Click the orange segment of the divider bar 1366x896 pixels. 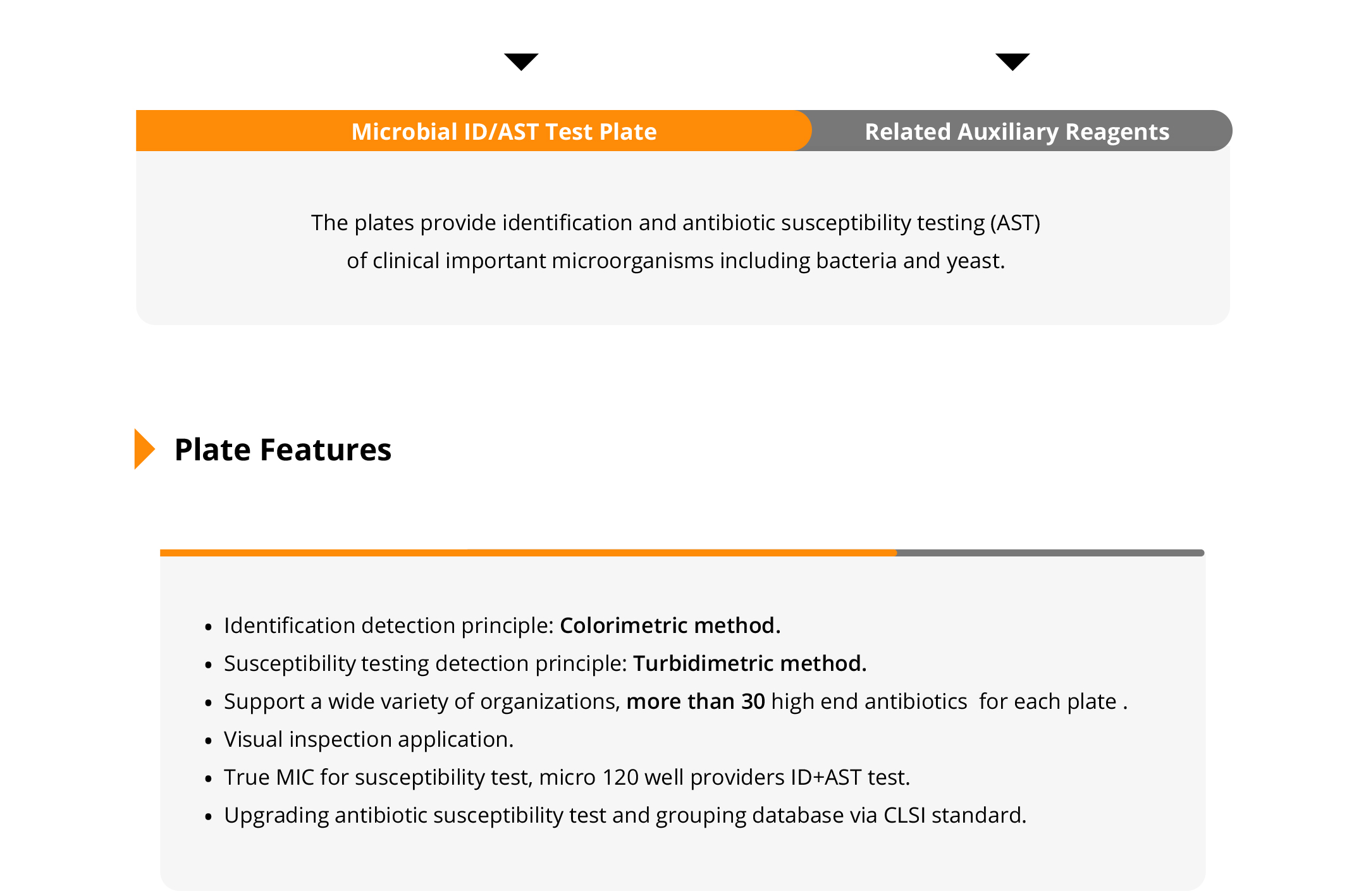(x=527, y=553)
